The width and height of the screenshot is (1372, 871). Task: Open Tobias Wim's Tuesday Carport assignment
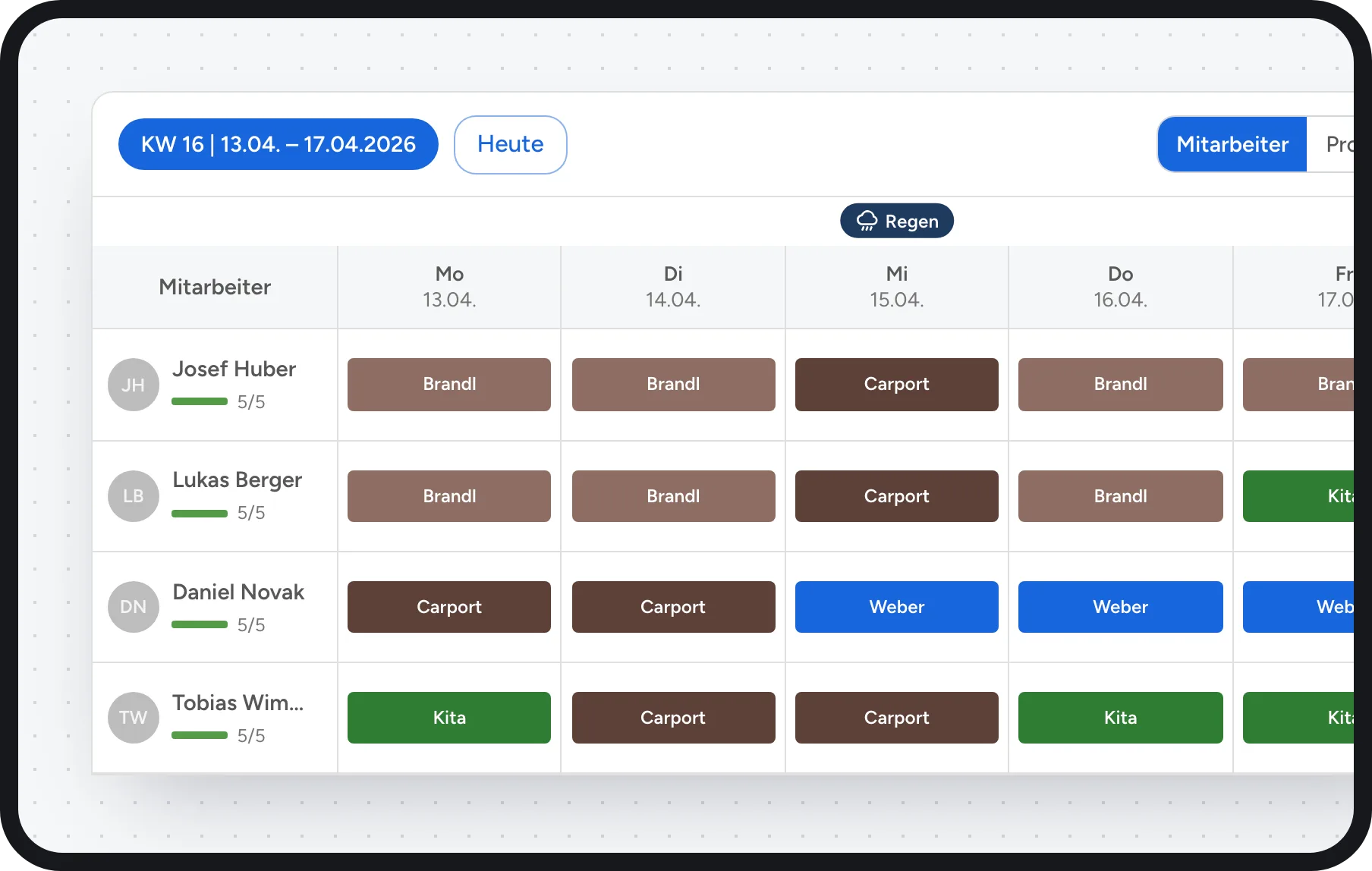tap(674, 718)
